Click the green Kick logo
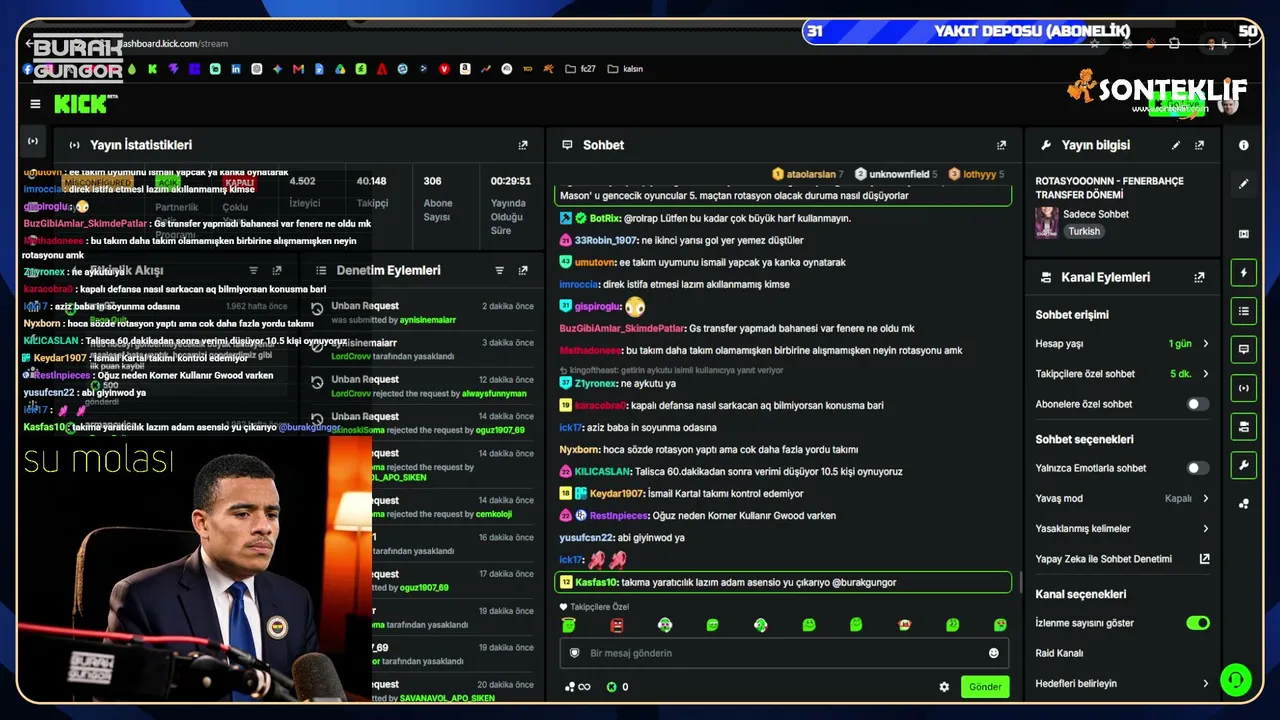This screenshot has width=1280, height=720. point(80,104)
